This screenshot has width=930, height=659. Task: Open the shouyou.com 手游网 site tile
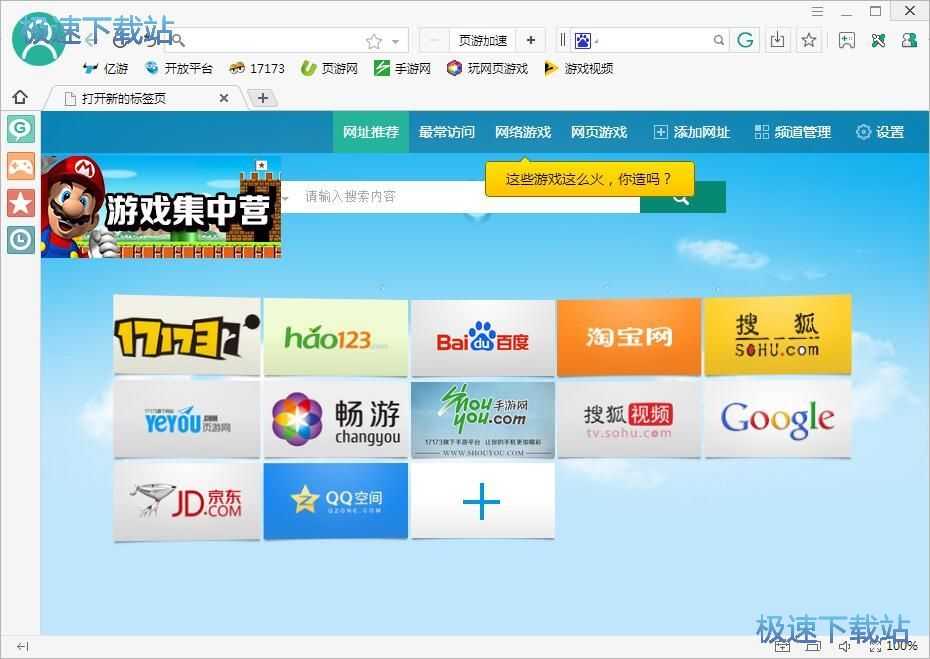point(483,419)
